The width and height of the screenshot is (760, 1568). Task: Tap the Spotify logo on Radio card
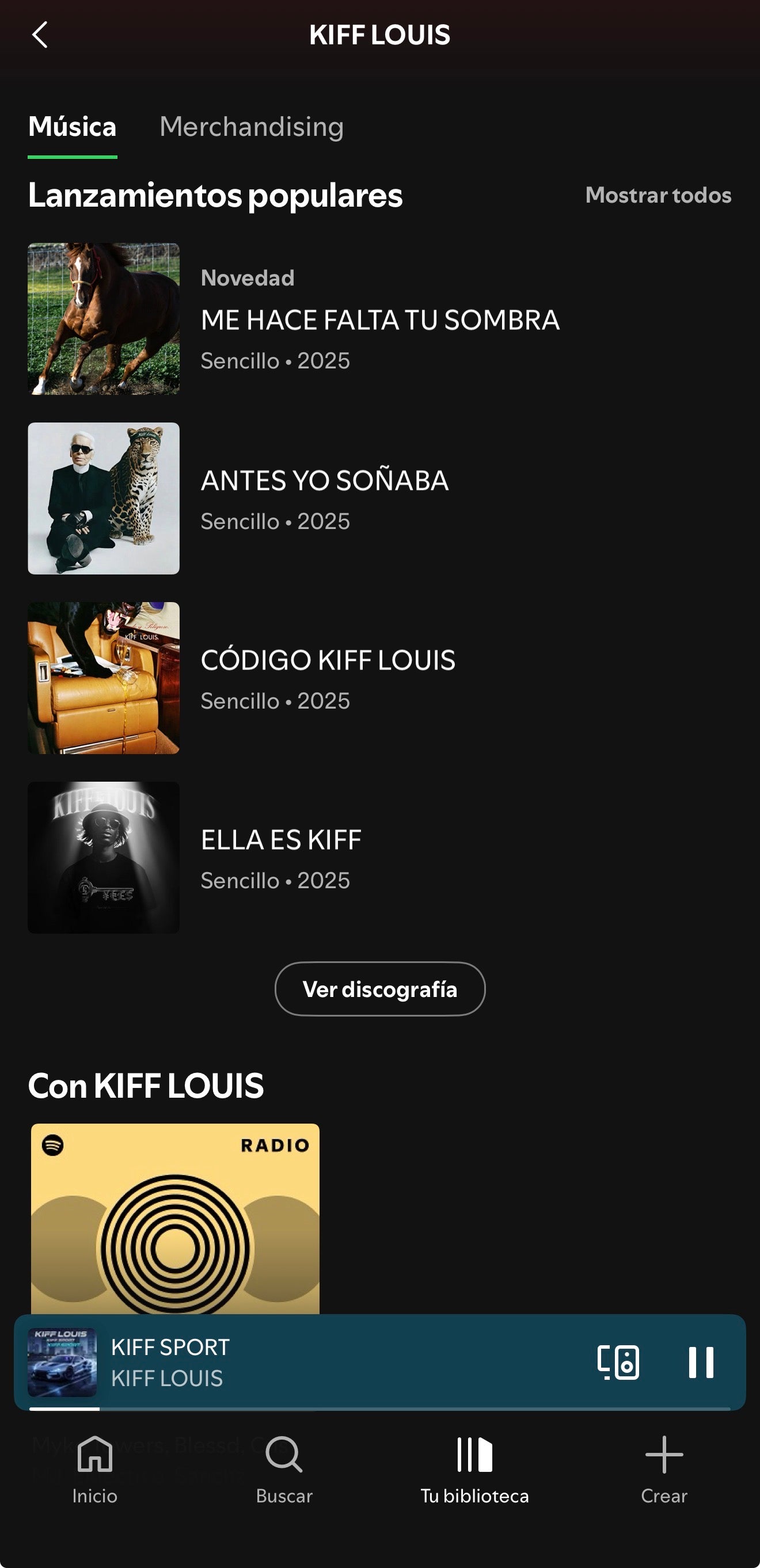point(53,1145)
